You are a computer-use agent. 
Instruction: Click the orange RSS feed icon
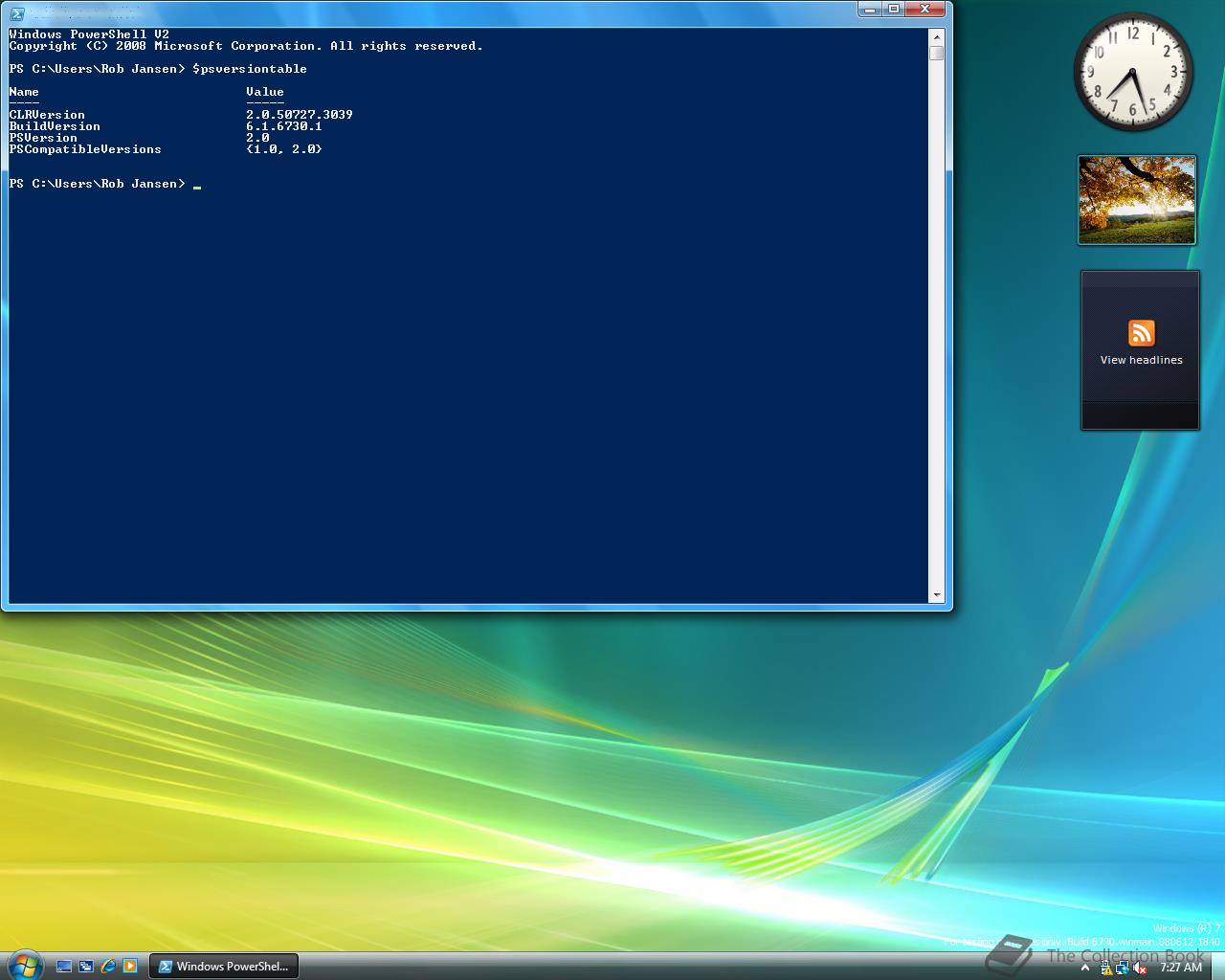coord(1141,332)
